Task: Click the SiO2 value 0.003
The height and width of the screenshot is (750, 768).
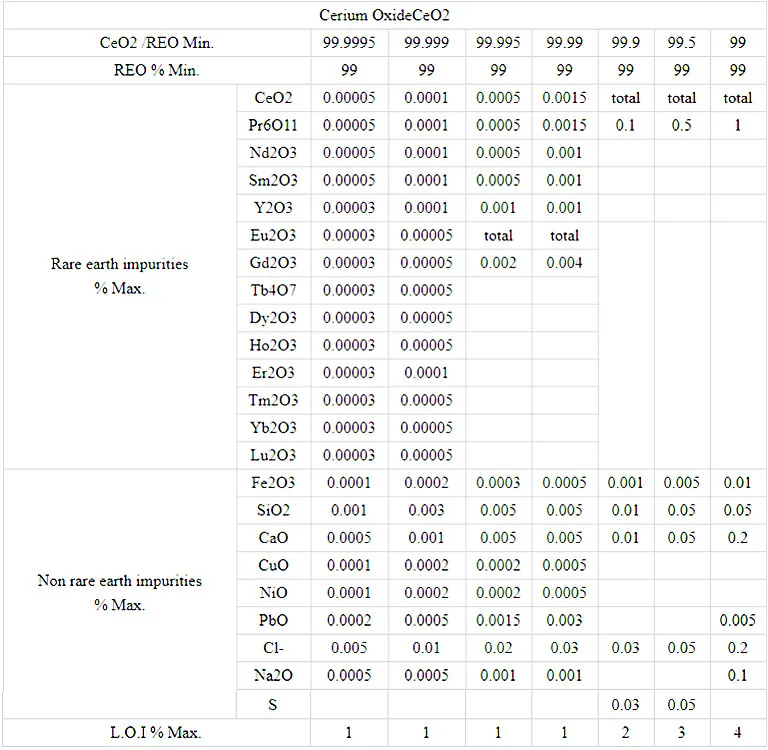Action: 427,510
